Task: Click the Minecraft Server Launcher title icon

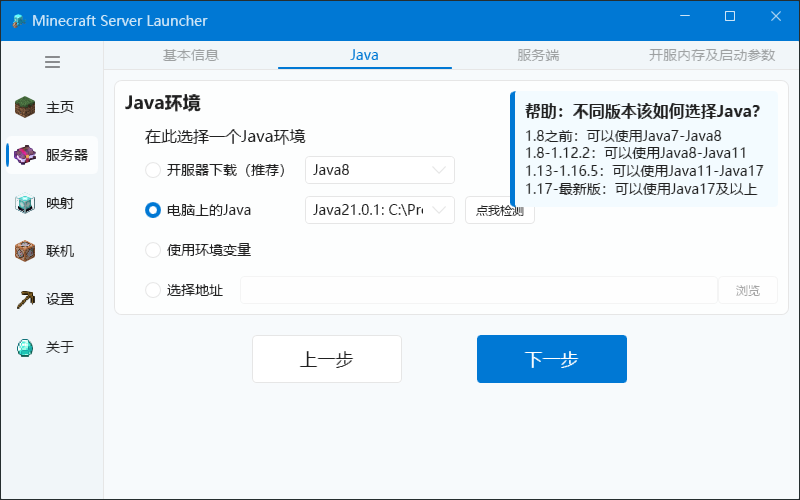Action: pos(17,21)
